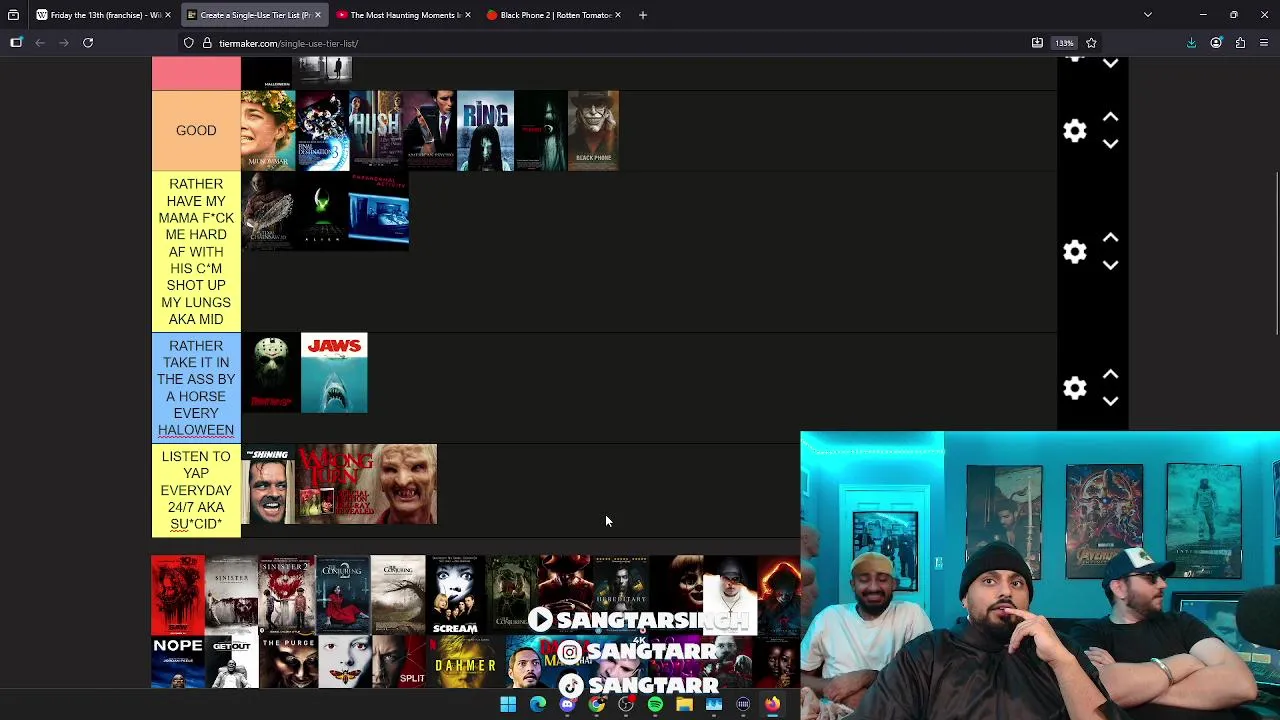Pick the Nope poster from the pool

[178, 662]
